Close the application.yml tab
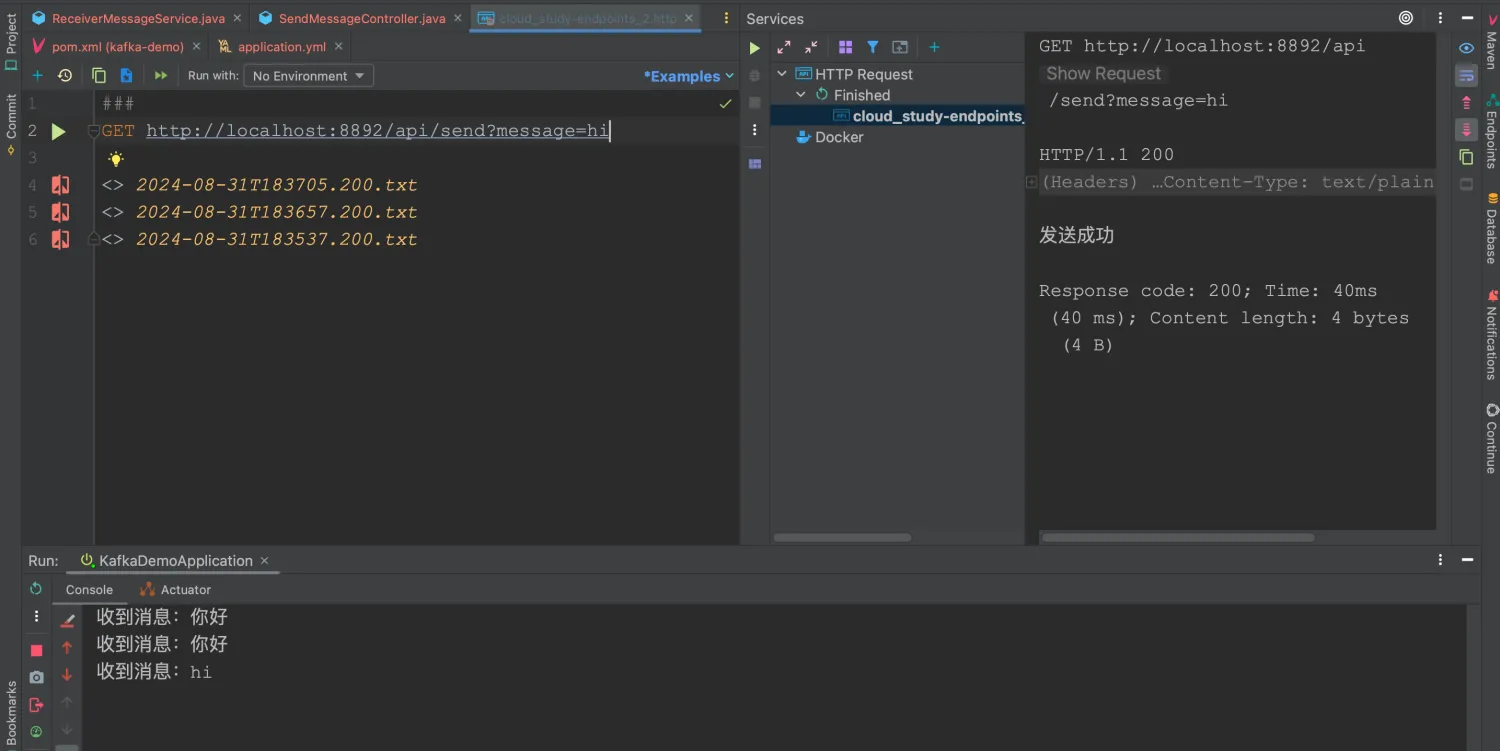 [x=339, y=46]
